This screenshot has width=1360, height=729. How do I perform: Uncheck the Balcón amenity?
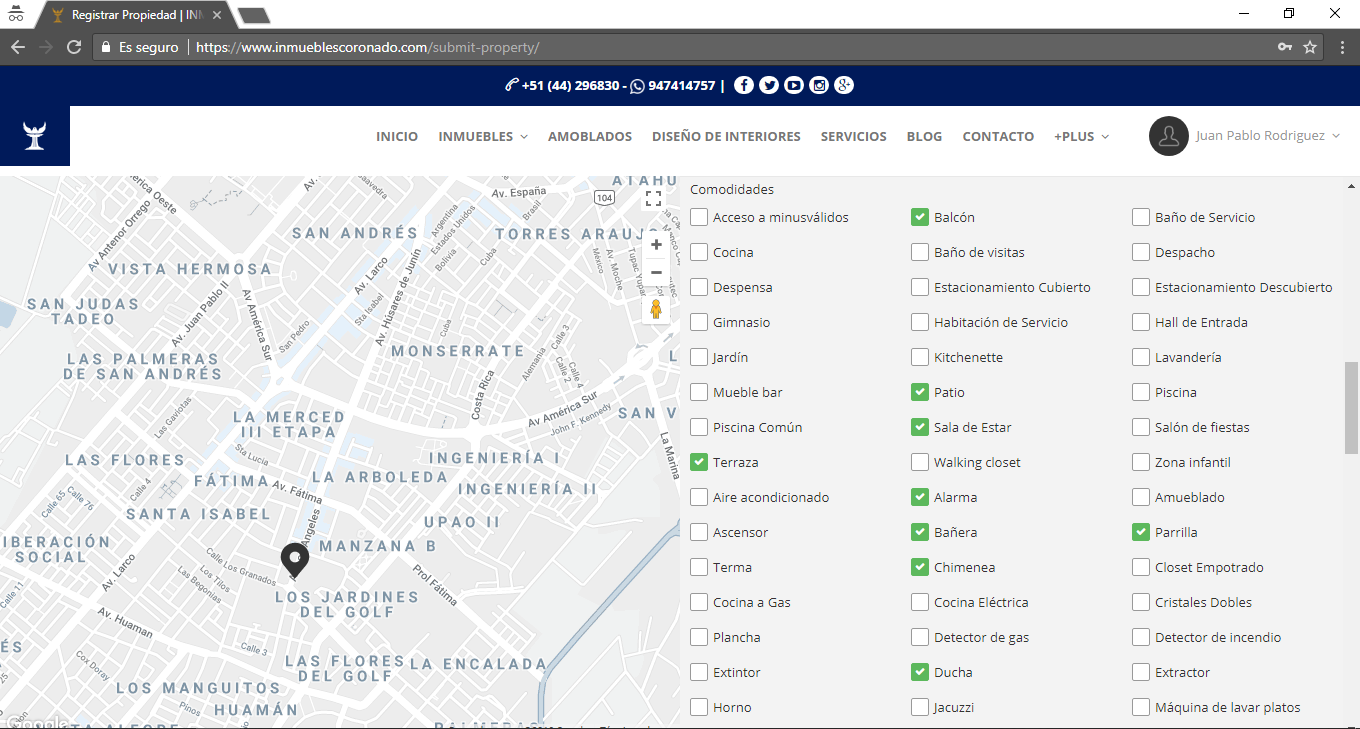tap(920, 217)
